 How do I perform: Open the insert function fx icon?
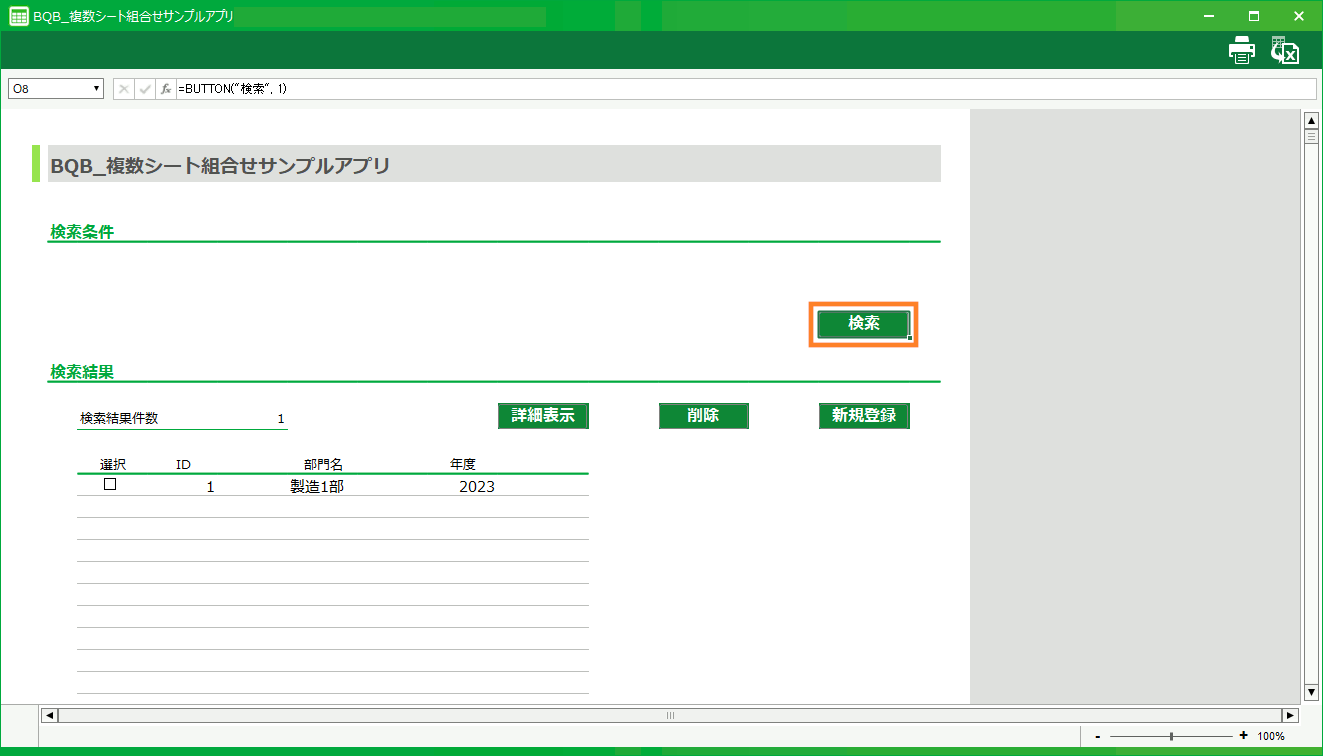164,88
